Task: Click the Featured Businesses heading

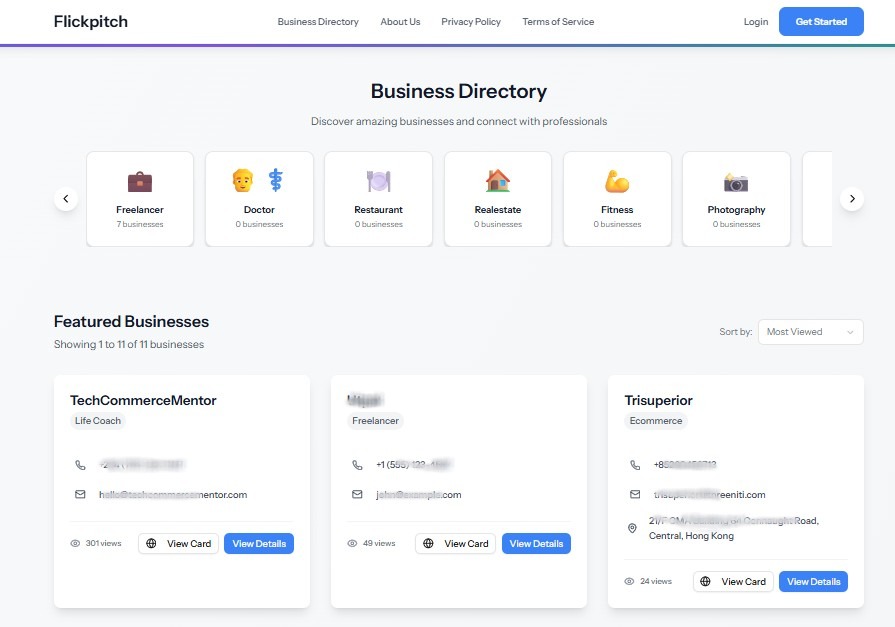Action: [131, 321]
